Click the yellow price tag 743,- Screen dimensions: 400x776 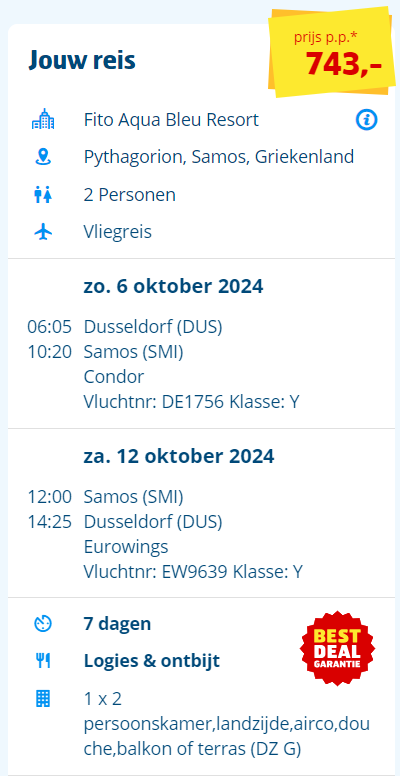tap(329, 51)
